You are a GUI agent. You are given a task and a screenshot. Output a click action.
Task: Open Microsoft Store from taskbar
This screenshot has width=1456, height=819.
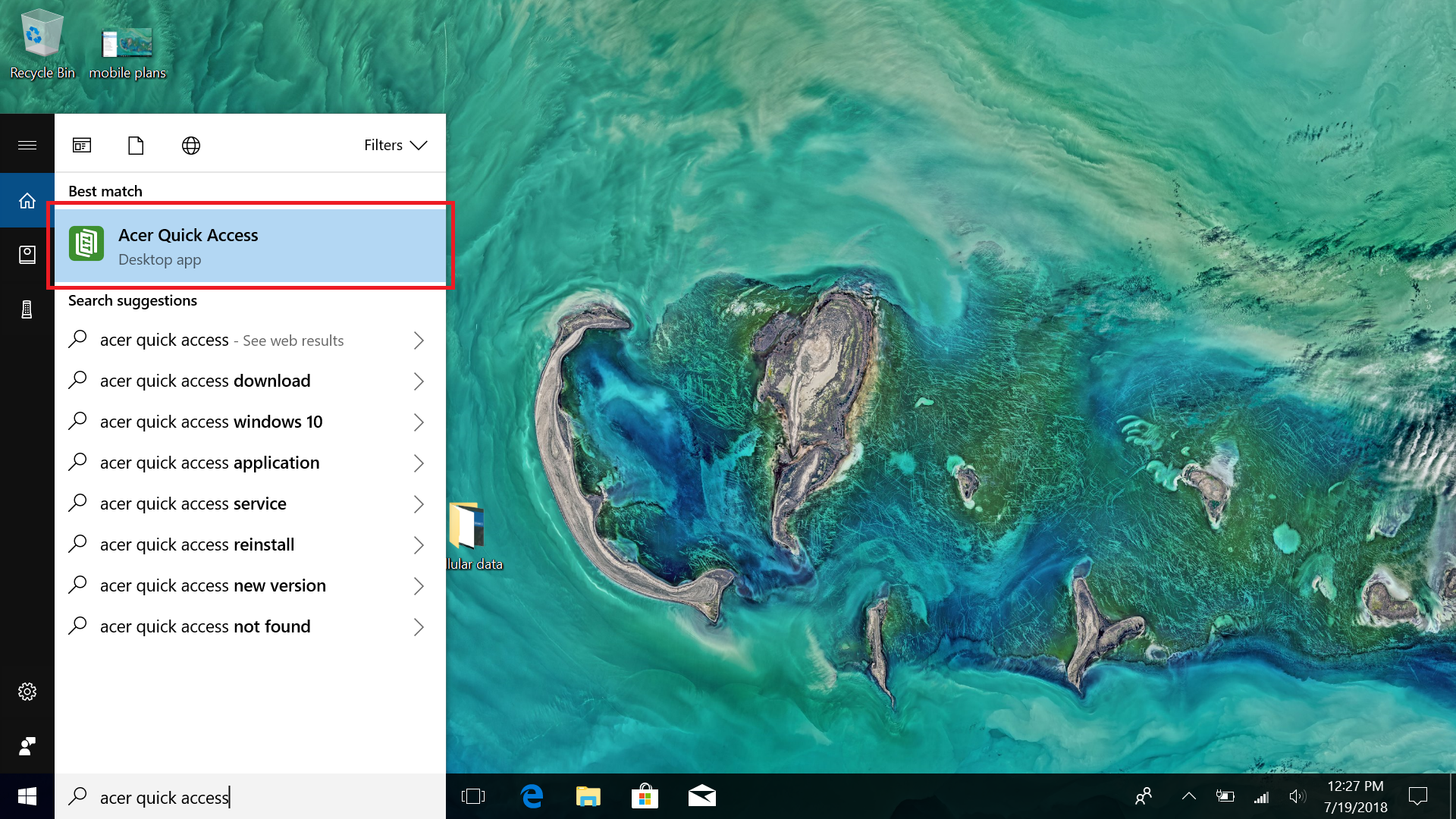click(645, 796)
